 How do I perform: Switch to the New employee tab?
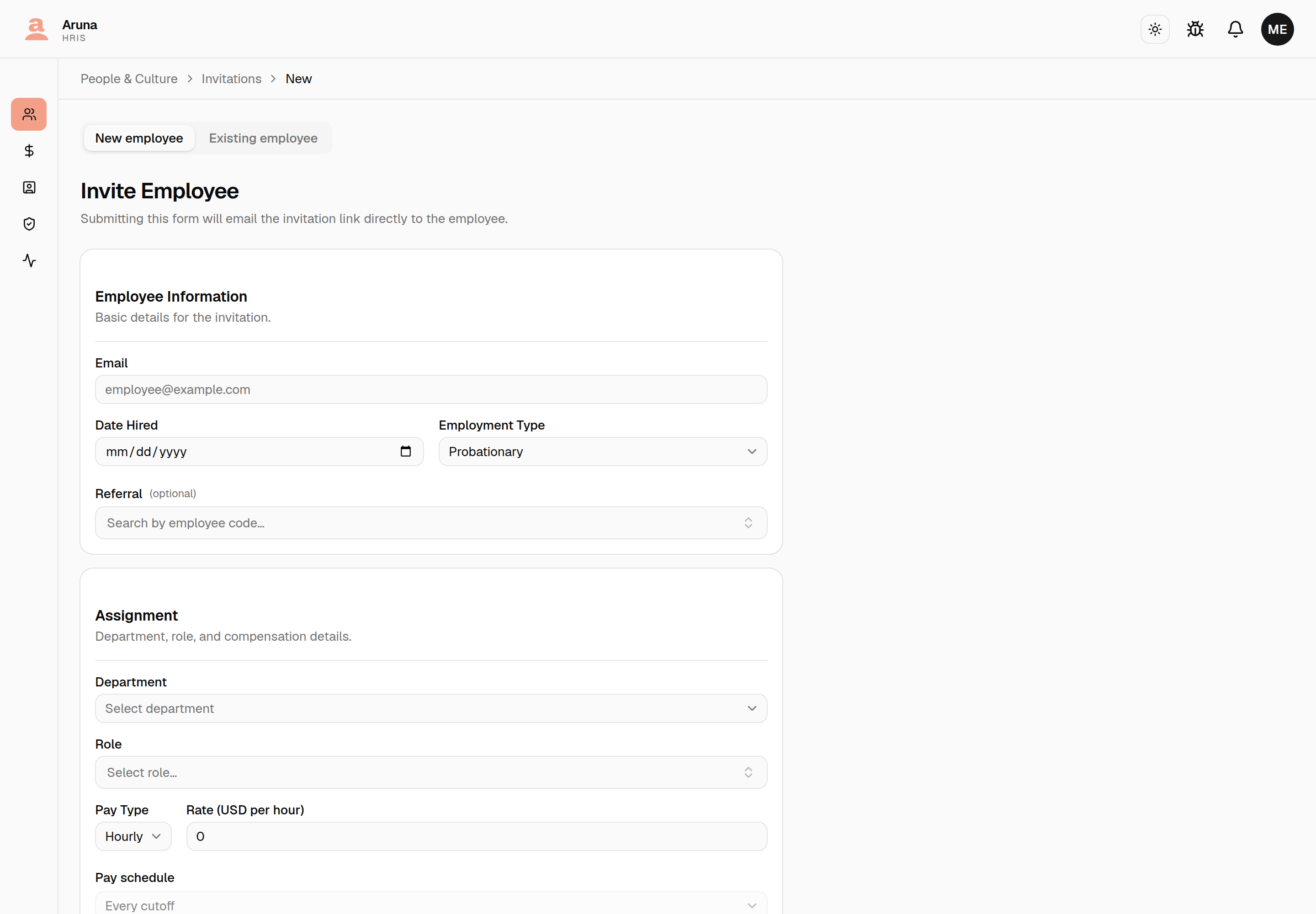click(x=139, y=138)
